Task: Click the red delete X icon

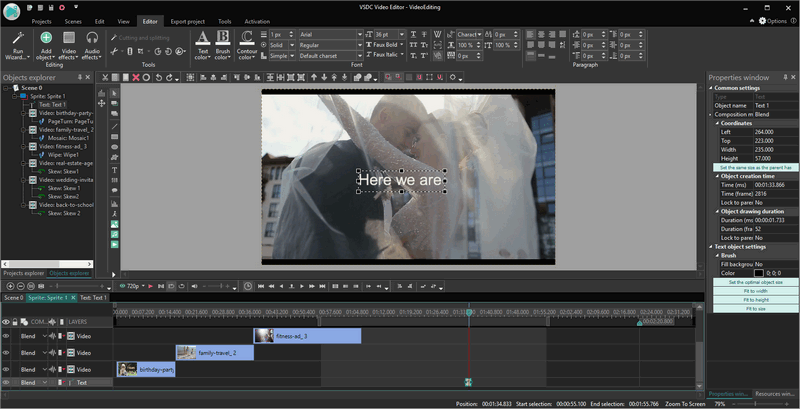Action: [x=136, y=78]
